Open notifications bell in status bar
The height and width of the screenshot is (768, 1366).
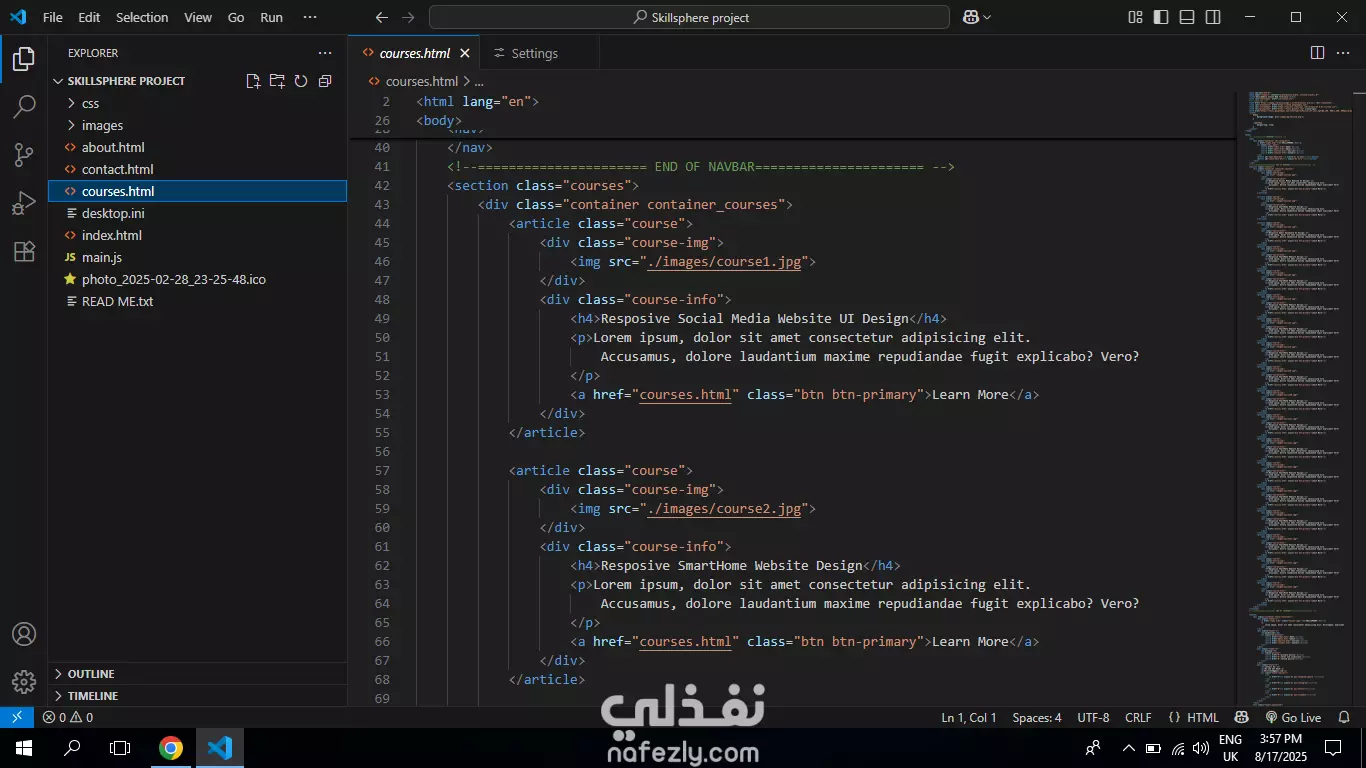coord(1345,717)
